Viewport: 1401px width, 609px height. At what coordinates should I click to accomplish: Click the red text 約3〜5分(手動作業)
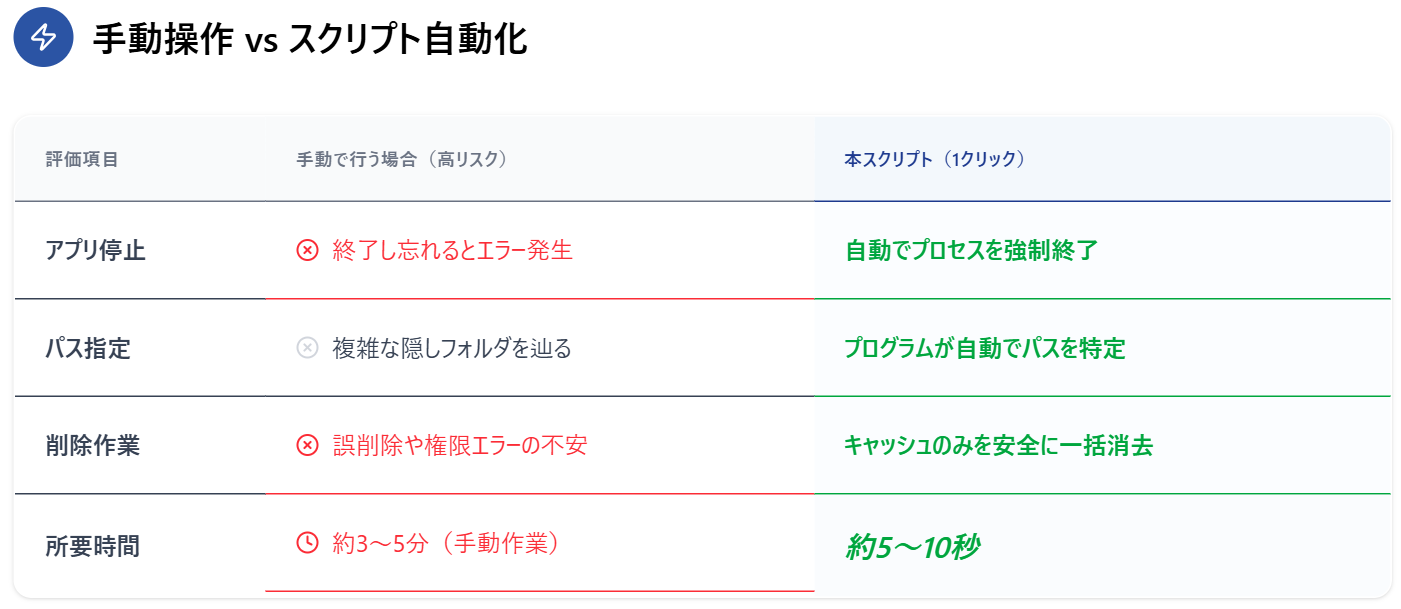pyautogui.click(x=446, y=543)
